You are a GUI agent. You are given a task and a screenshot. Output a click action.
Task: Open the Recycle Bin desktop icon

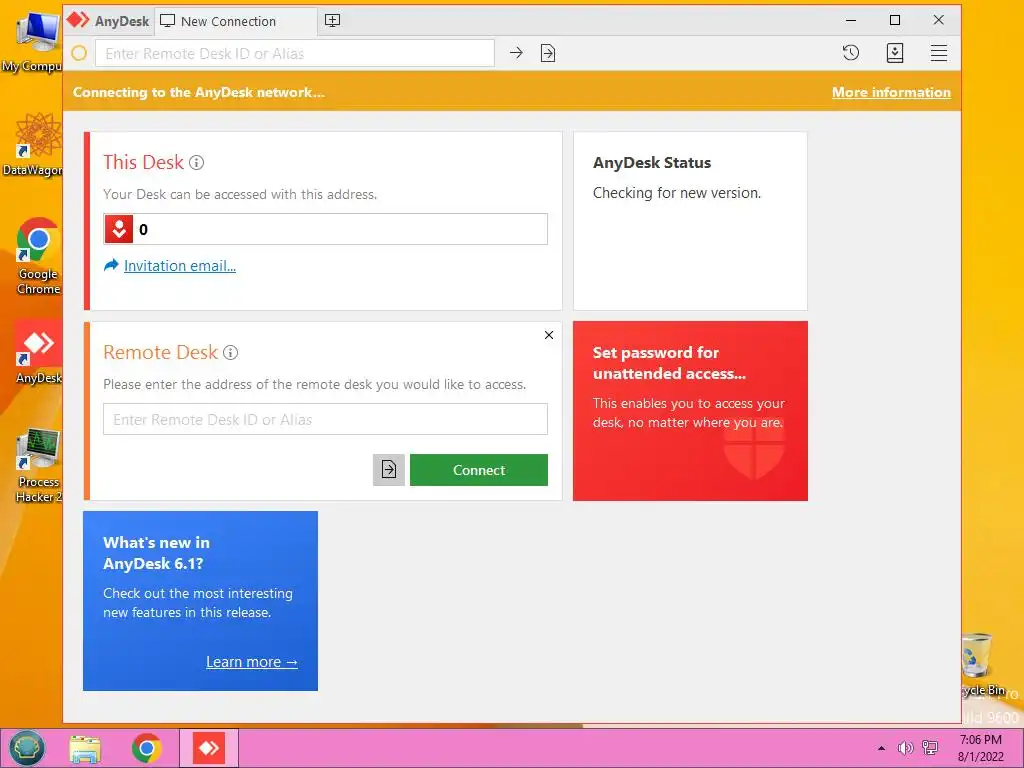click(984, 665)
